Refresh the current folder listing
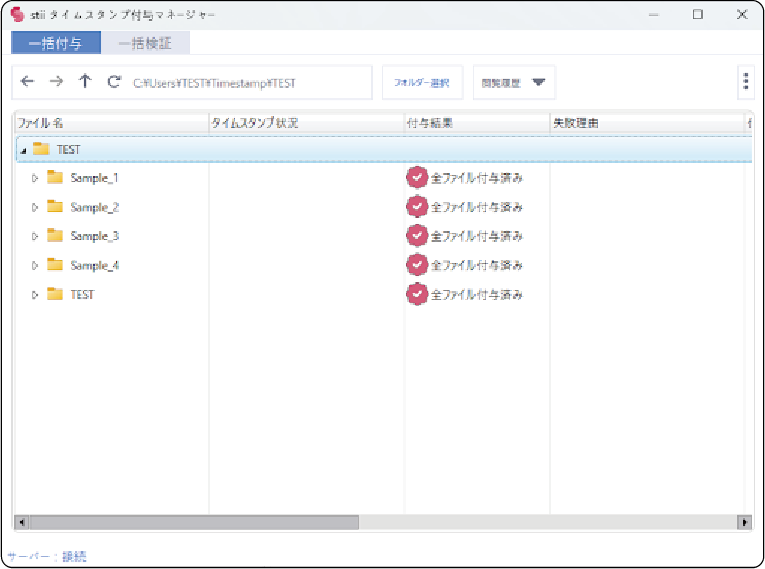765x569 pixels. click(114, 83)
